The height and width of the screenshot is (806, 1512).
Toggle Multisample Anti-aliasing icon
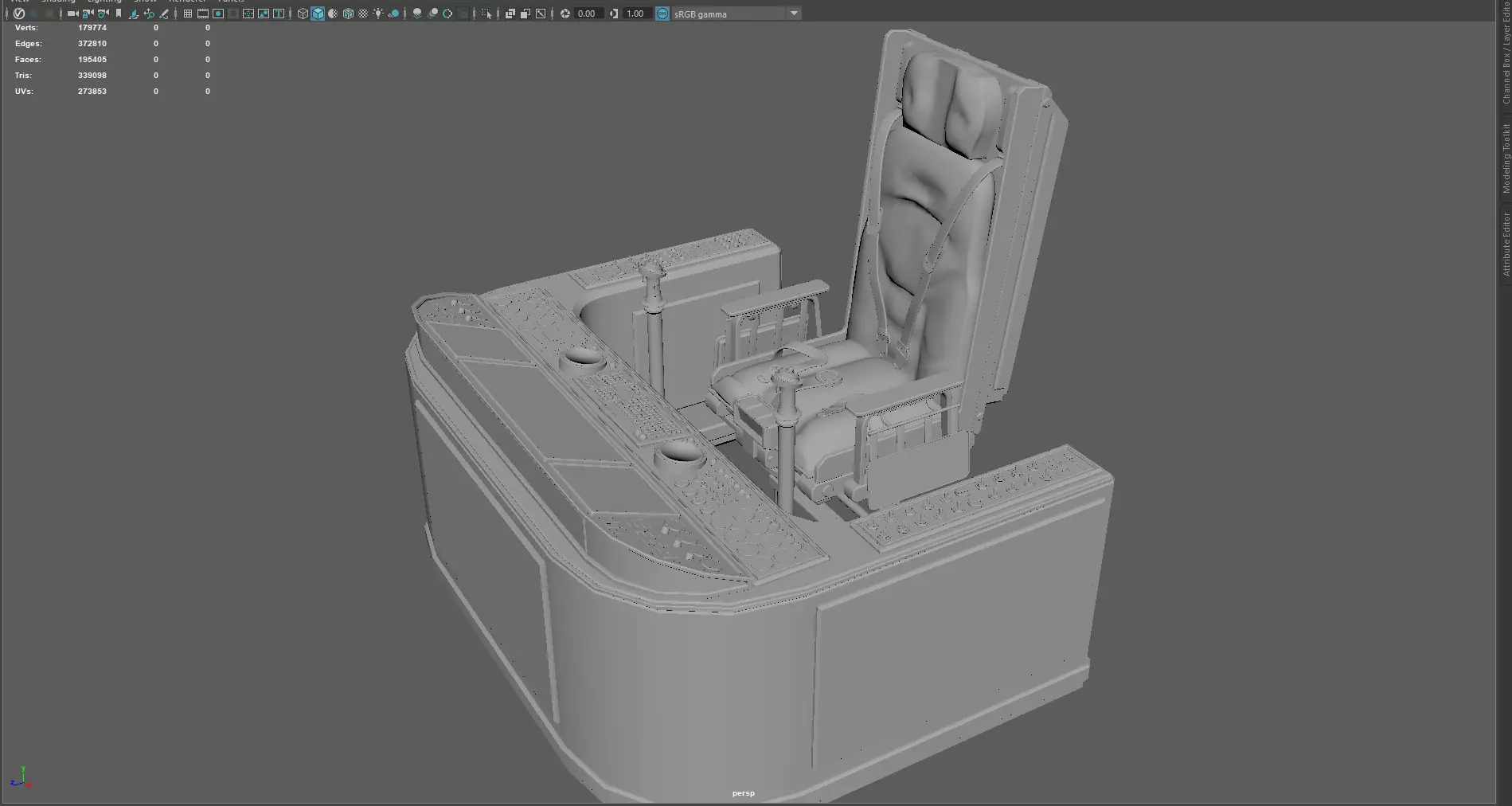coord(447,14)
